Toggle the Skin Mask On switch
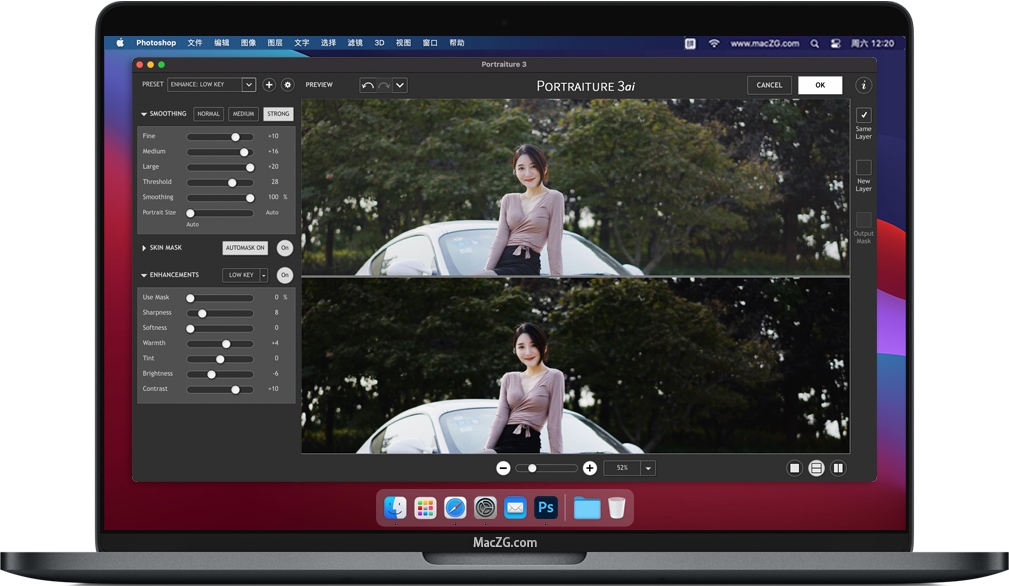 (285, 248)
